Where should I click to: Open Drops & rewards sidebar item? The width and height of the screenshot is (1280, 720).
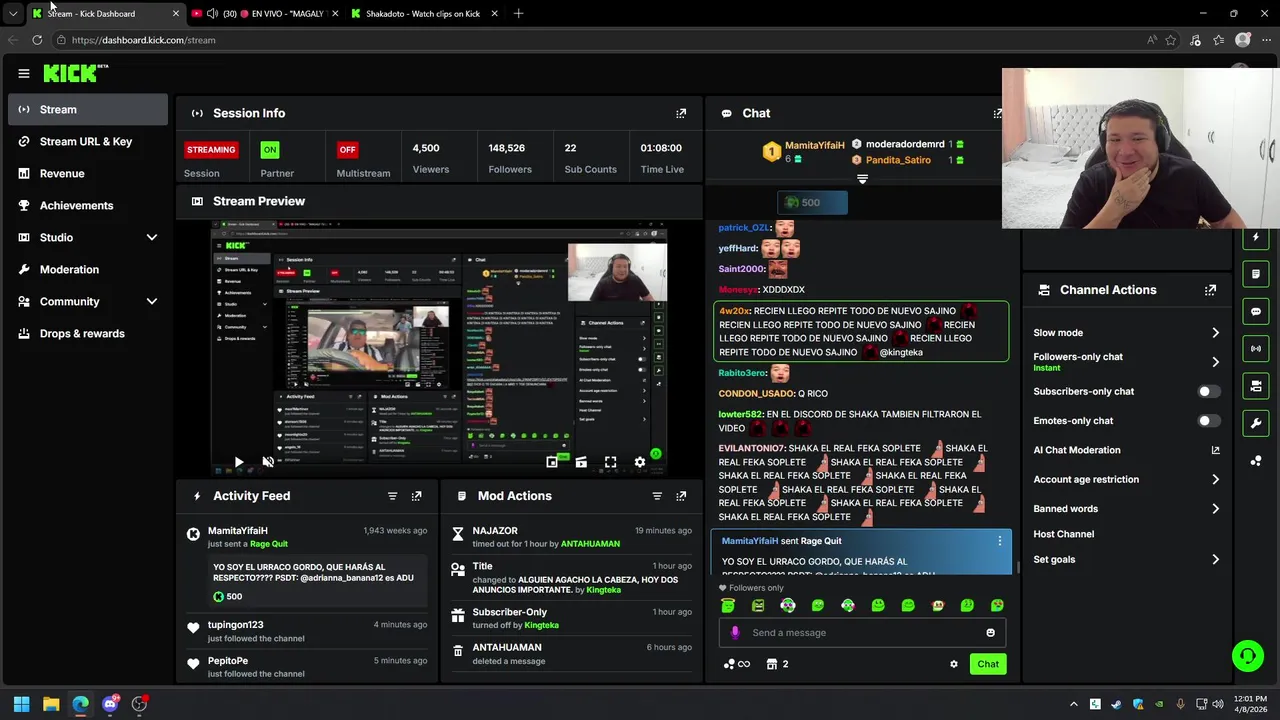click(88, 333)
